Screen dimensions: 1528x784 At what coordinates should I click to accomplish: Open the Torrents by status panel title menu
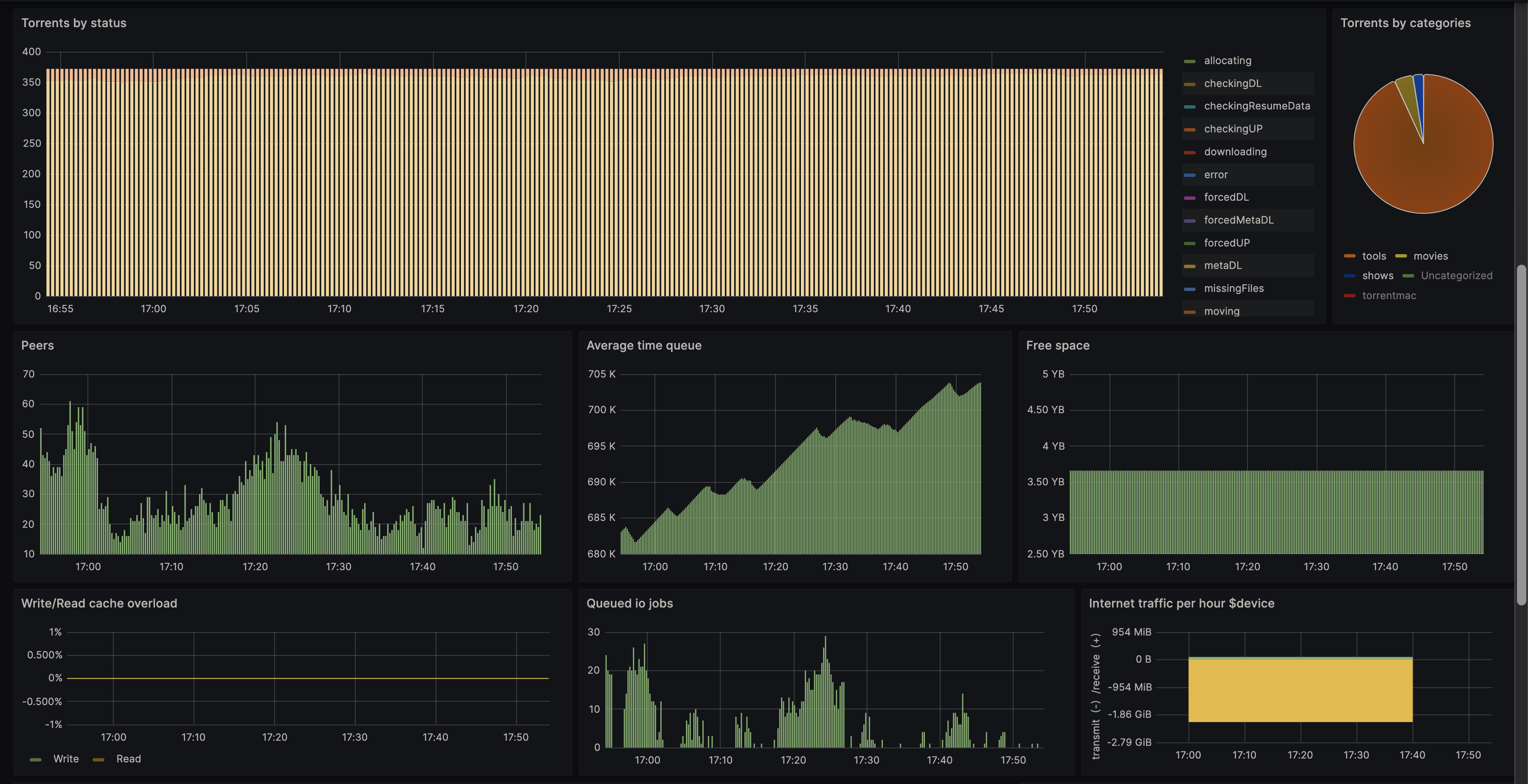pos(73,23)
